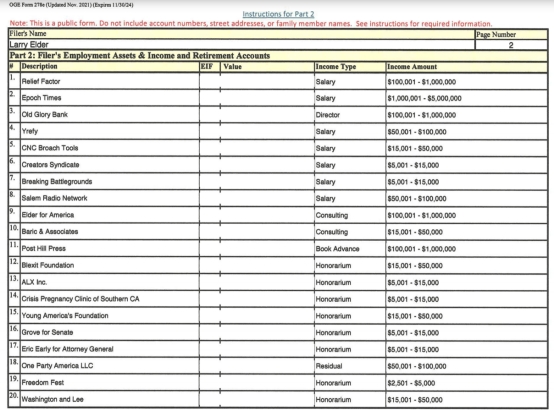Select the ALX Inc. entry
The height and width of the screenshot is (410, 554).
pyautogui.click(x=110, y=282)
